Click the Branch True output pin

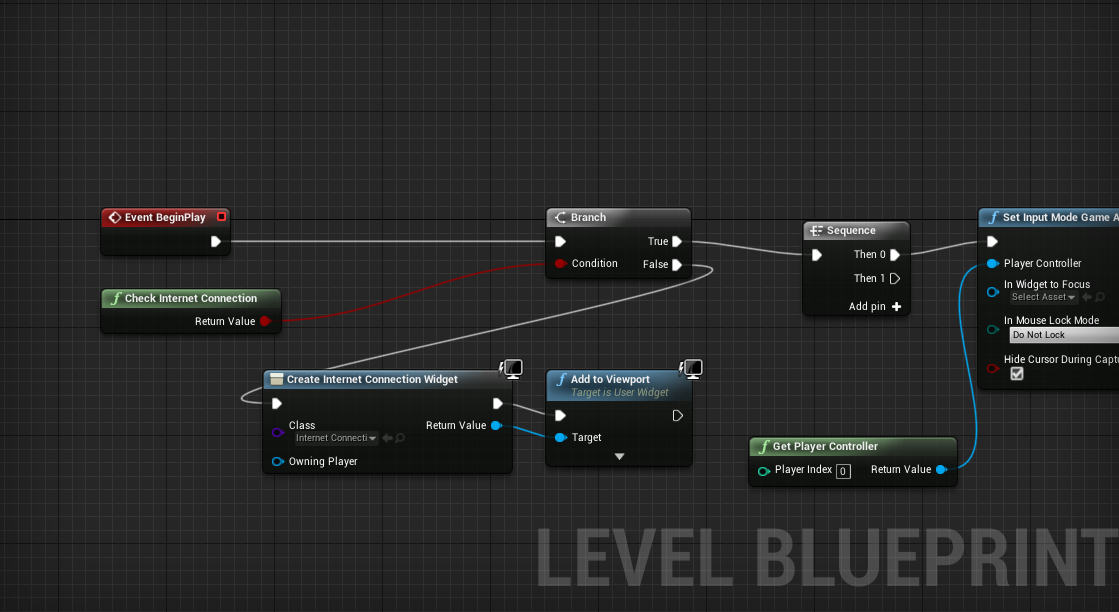[x=677, y=242]
